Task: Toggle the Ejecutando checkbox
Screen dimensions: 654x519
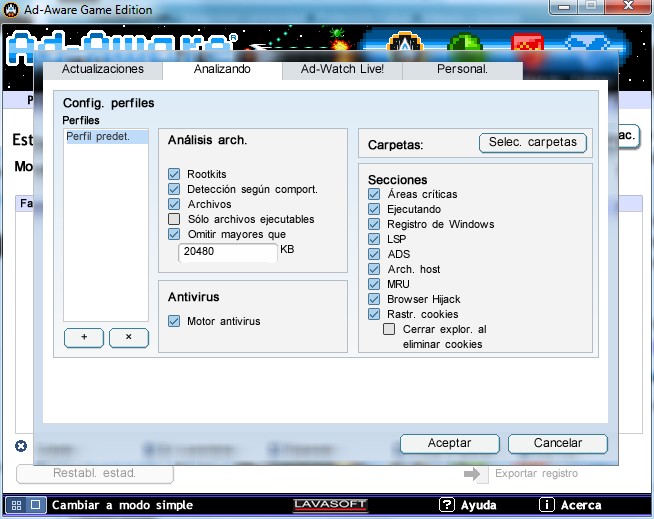Action: click(x=374, y=209)
